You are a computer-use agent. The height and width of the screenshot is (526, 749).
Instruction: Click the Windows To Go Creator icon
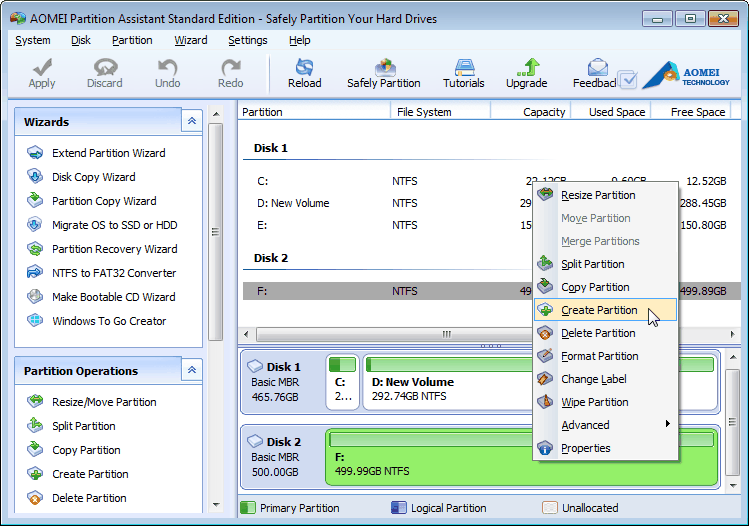tap(35, 321)
